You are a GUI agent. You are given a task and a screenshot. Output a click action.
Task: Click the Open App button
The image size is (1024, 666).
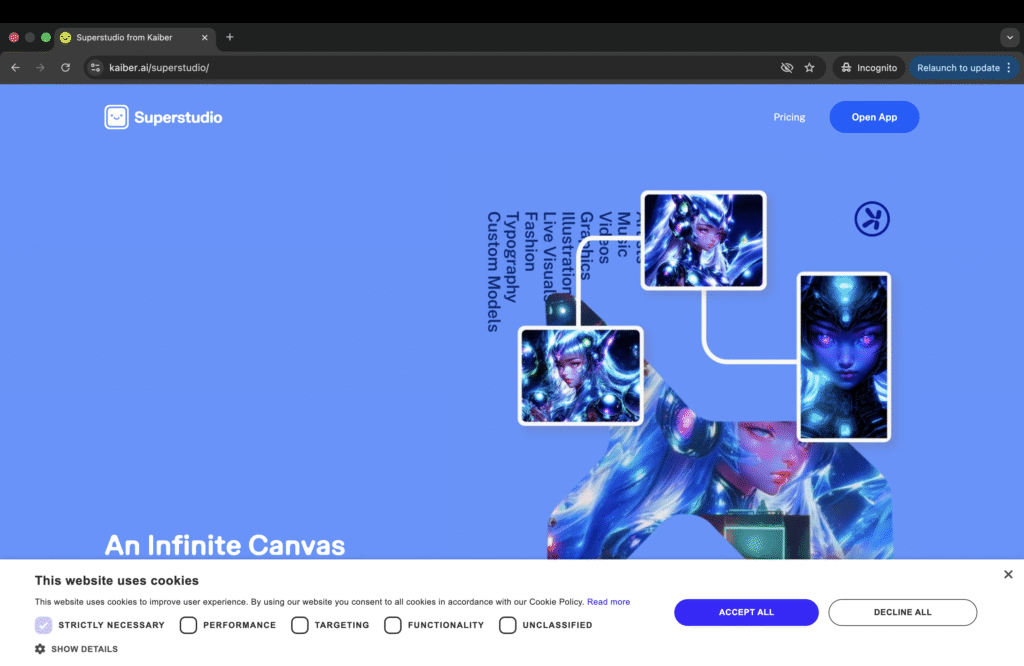pyautogui.click(x=874, y=117)
